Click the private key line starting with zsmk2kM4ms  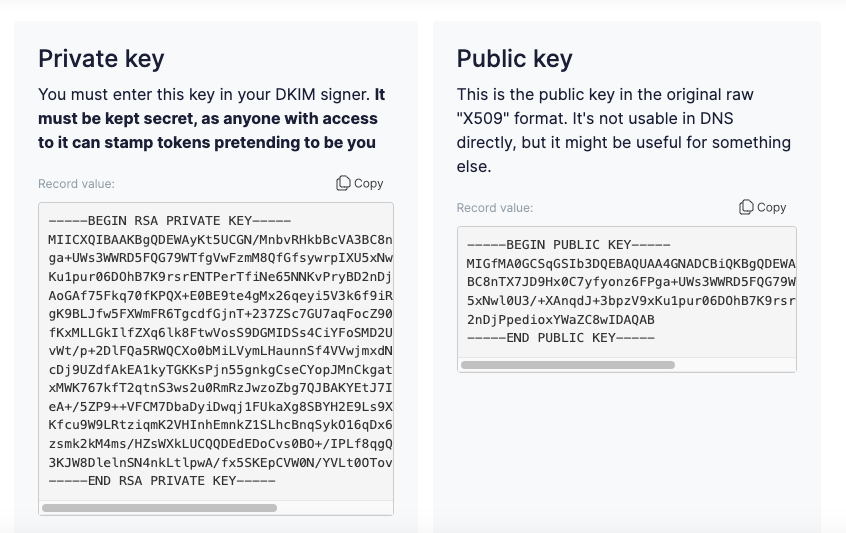tap(220, 443)
